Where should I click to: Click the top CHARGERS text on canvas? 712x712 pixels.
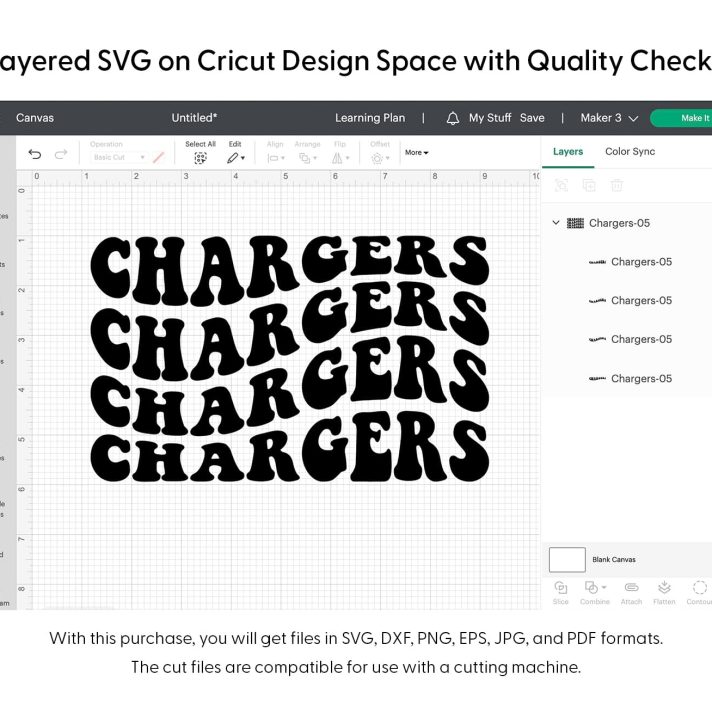click(x=289, y=269)
